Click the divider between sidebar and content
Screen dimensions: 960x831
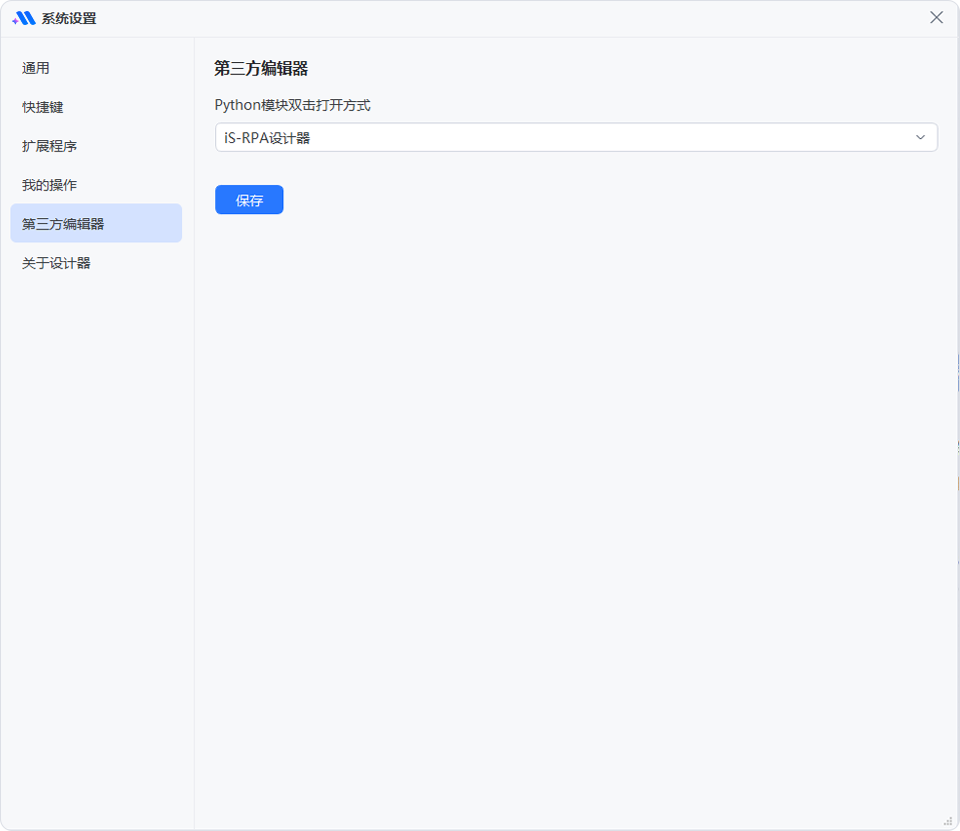click(194, 450)
